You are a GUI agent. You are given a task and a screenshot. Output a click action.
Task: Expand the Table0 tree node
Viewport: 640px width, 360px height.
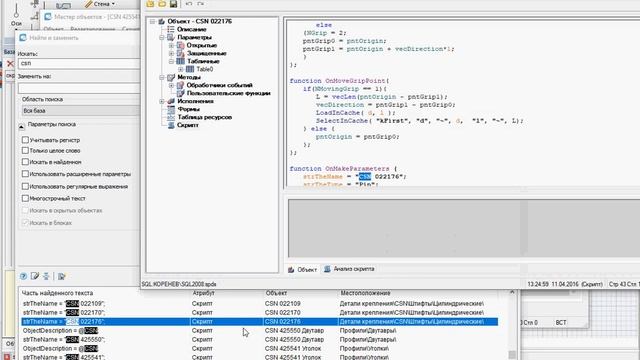point(180,69)
